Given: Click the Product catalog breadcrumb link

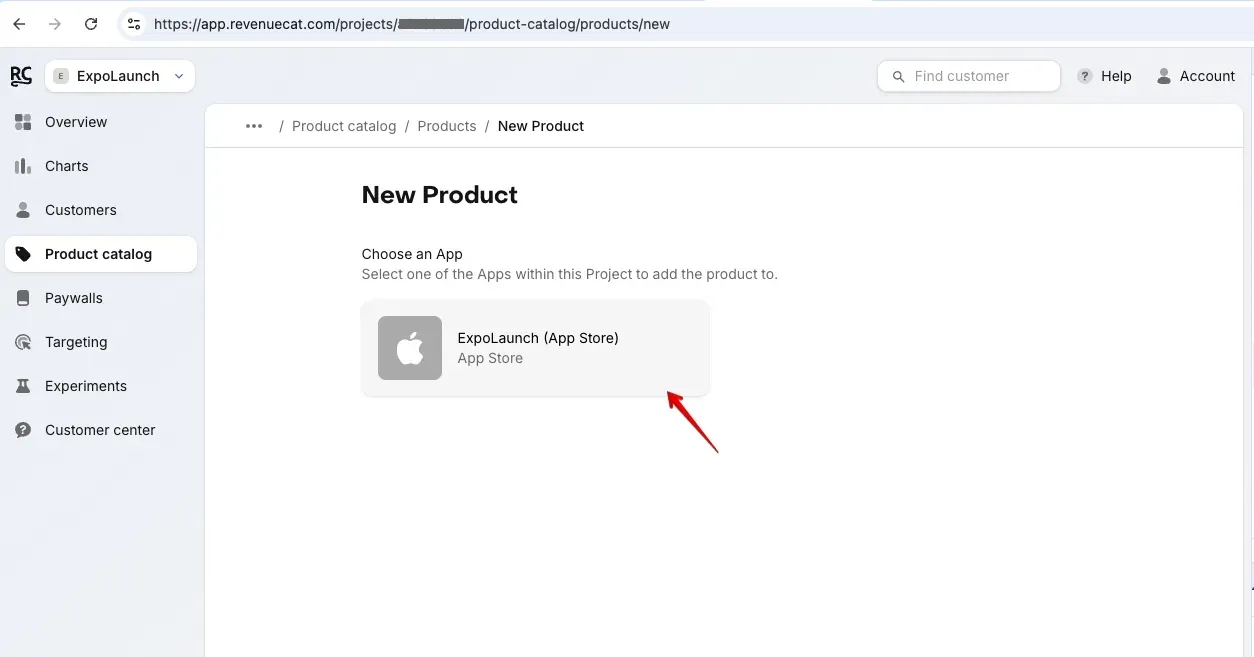Looking at the screenshot, I should [x=344, y=126].
